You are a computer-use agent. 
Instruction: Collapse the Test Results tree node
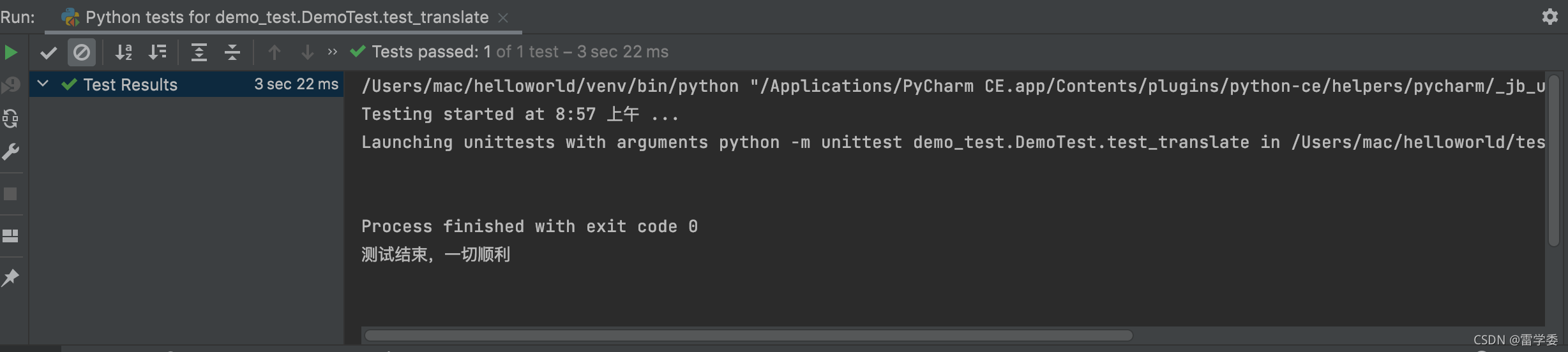coord(43,84)
